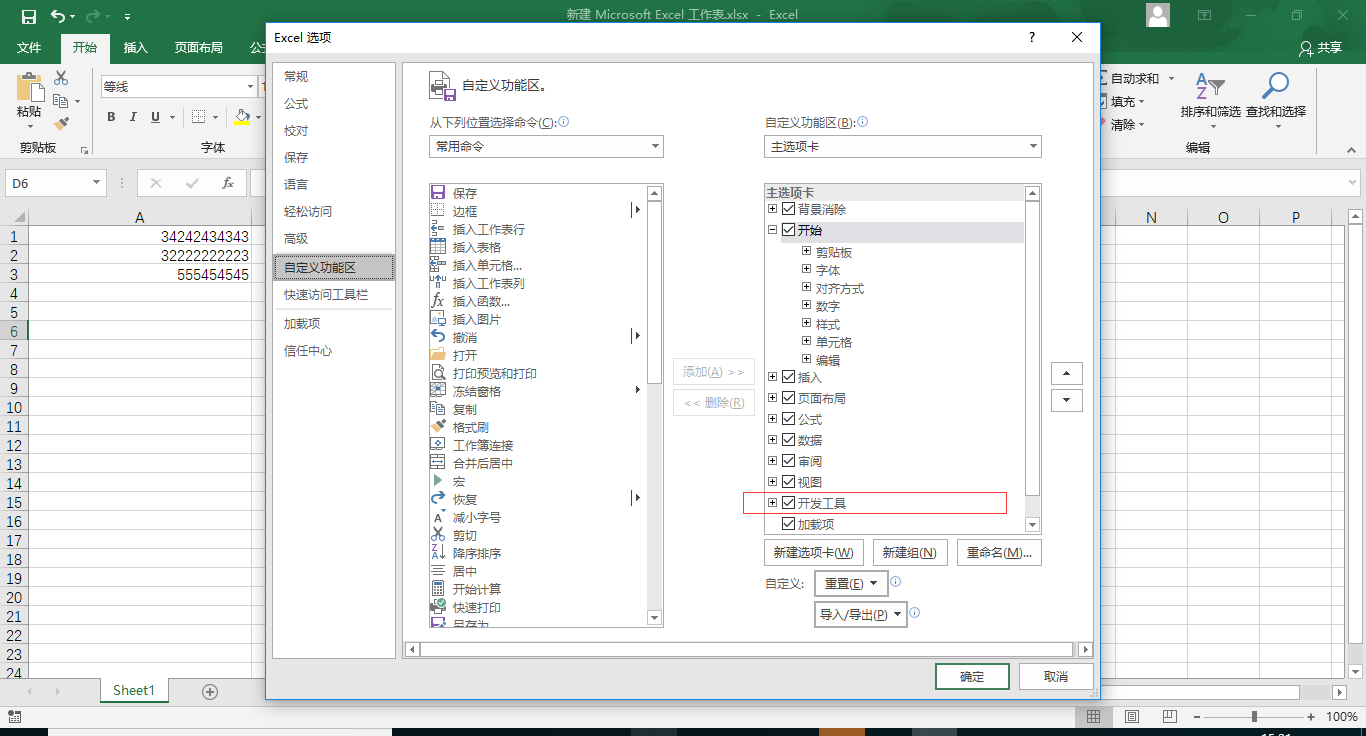Uncheck the 背景消除 checkbox
The width and height of the screenshot is (1366, 736).
(x=789, y=210)
